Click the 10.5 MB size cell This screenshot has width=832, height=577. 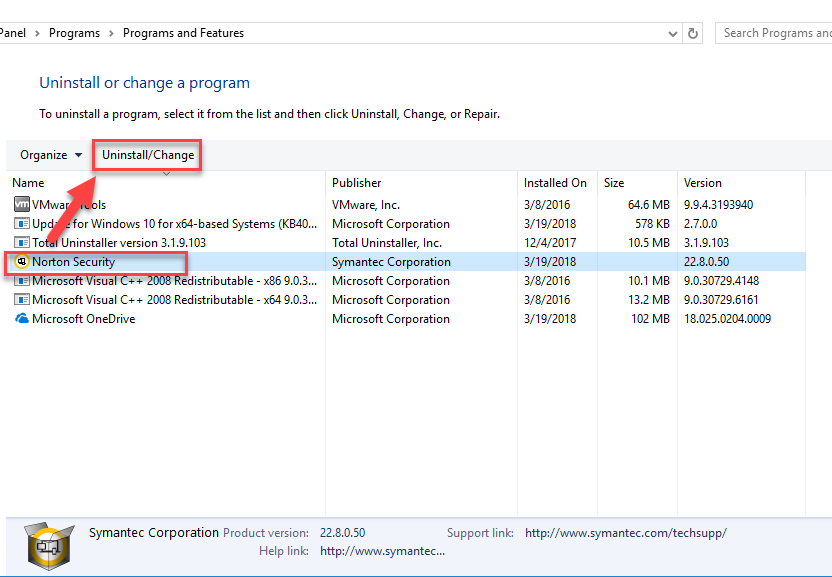(x=648, y=243)
